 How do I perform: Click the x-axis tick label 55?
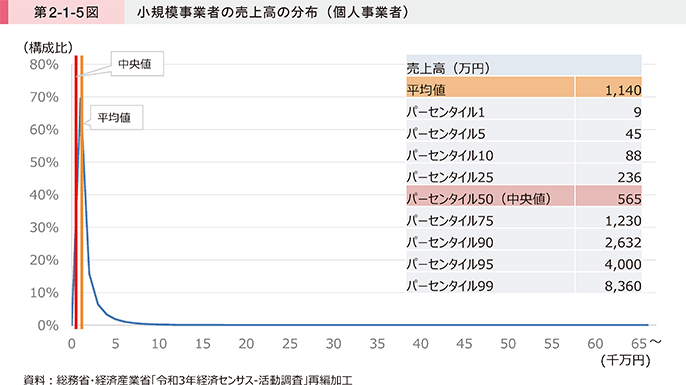click(x=552, y=344)
